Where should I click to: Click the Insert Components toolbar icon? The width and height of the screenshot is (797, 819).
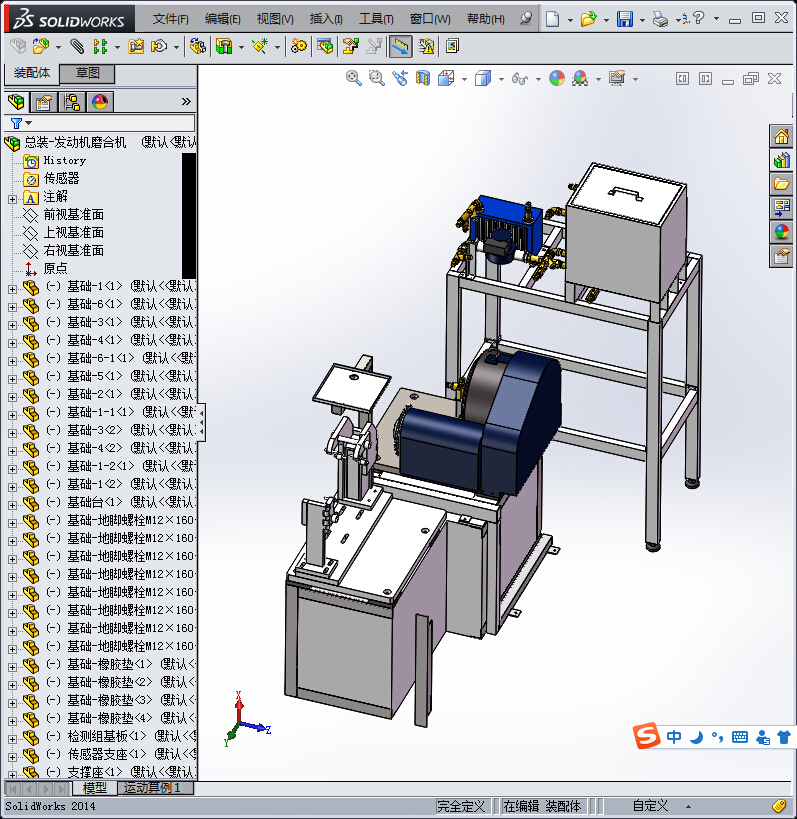(x=41, y=46)
